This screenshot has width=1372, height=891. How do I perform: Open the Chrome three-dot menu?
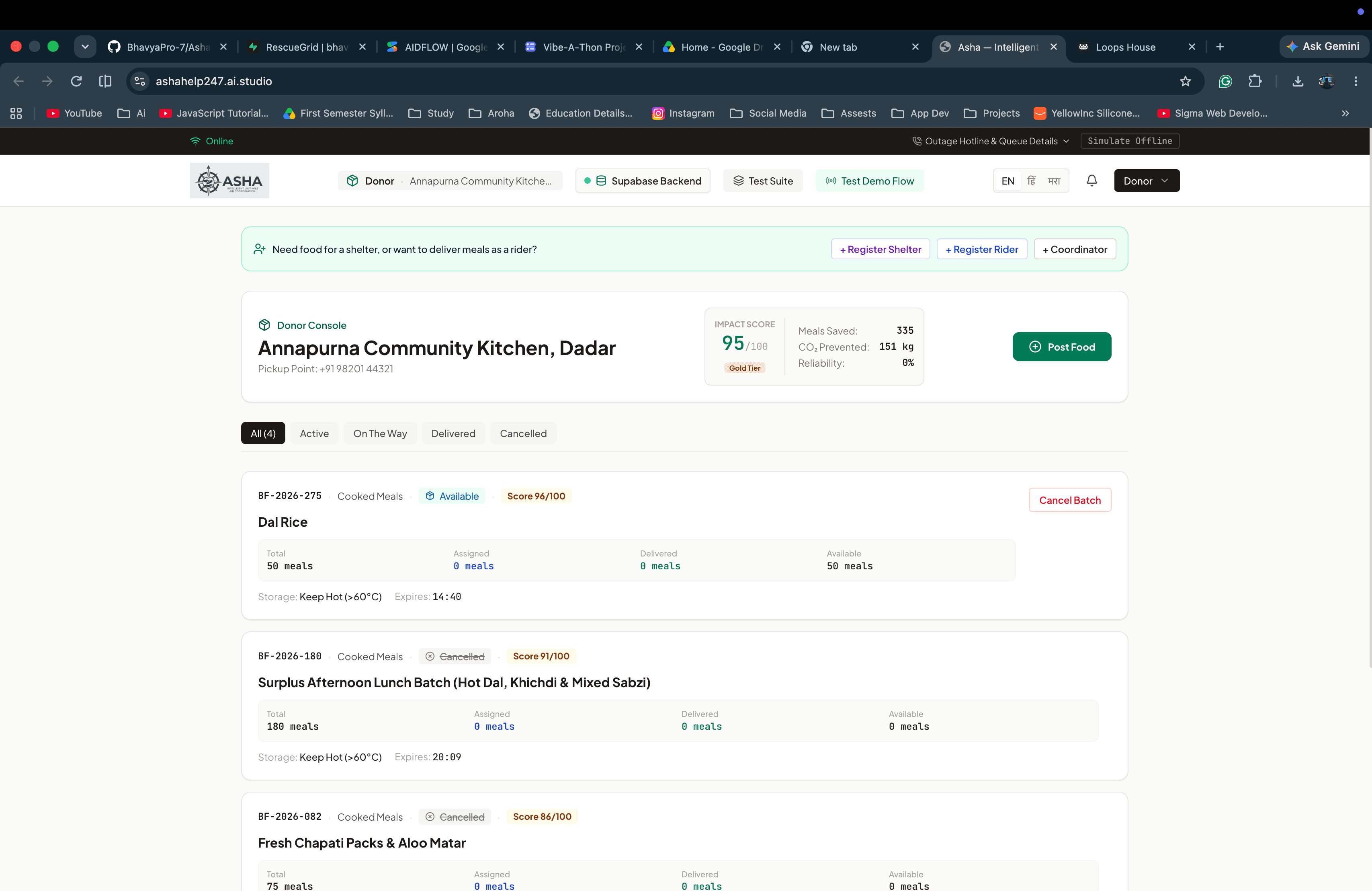(x=1355, y=81)
